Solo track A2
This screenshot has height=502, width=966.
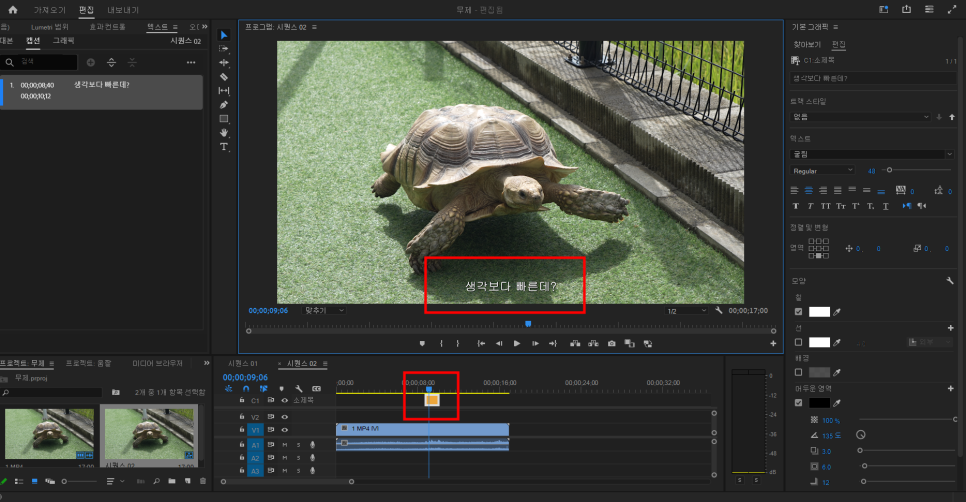coord(299,458)
